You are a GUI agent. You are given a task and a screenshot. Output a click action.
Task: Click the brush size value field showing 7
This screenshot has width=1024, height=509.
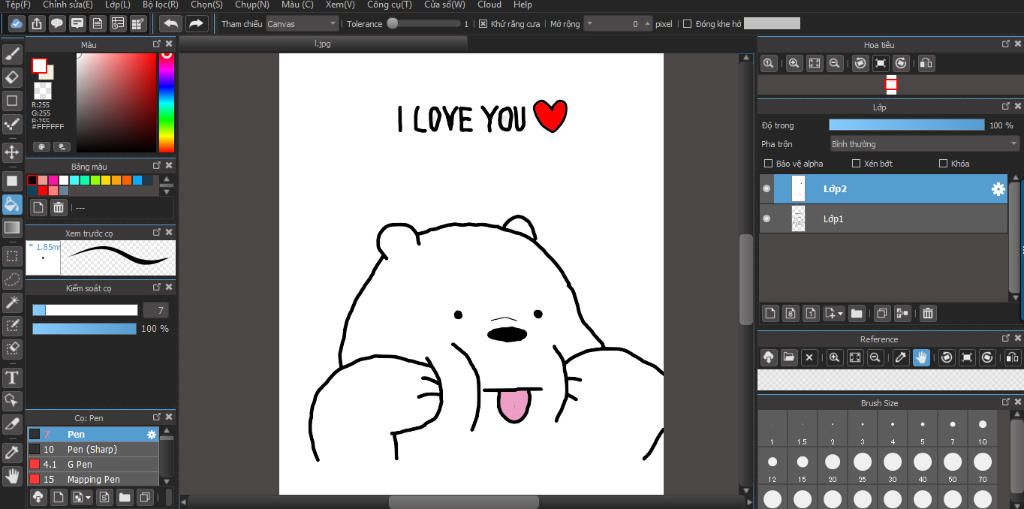click(x=155, y=310)
